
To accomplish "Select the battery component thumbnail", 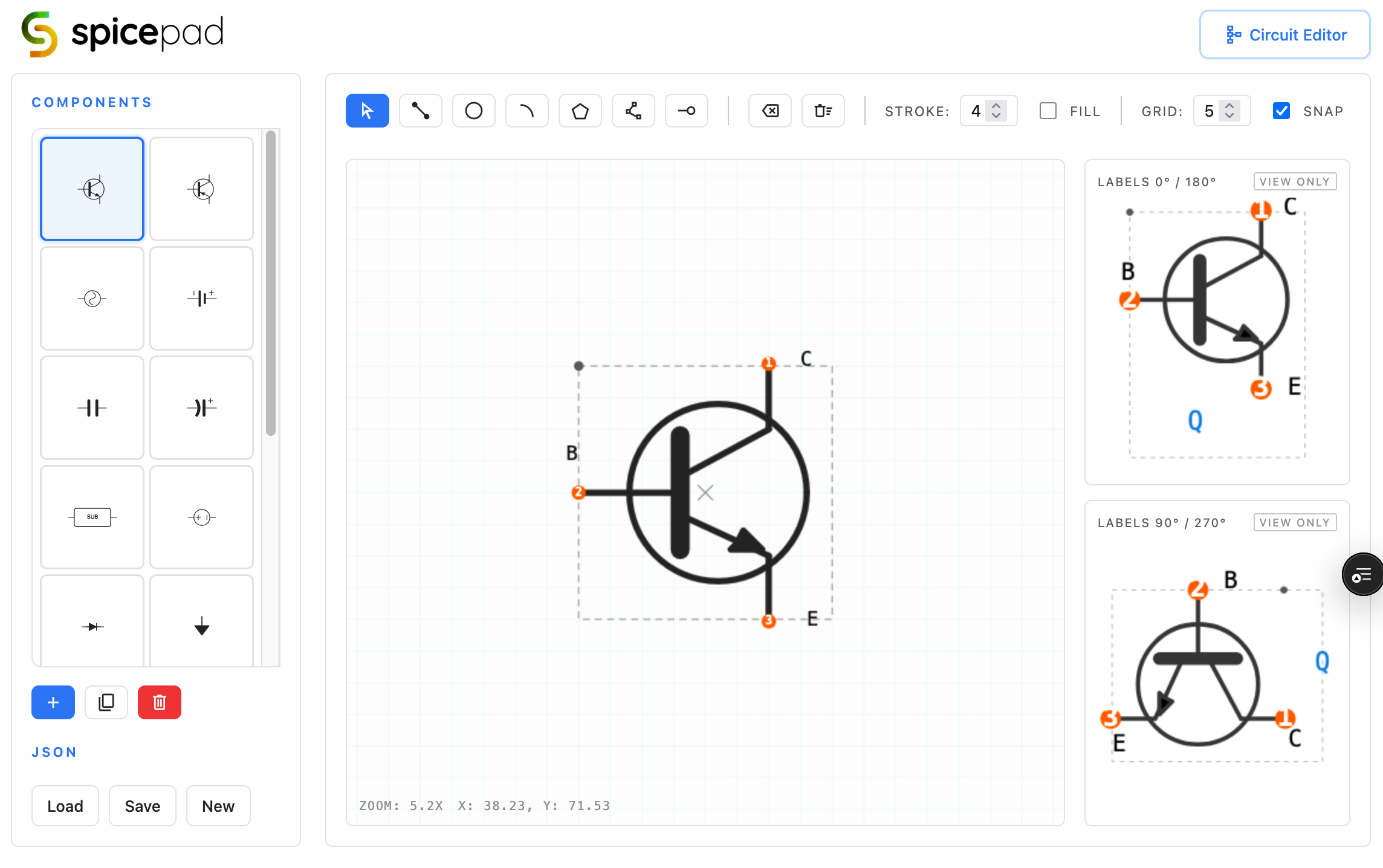I will [201, 298].
